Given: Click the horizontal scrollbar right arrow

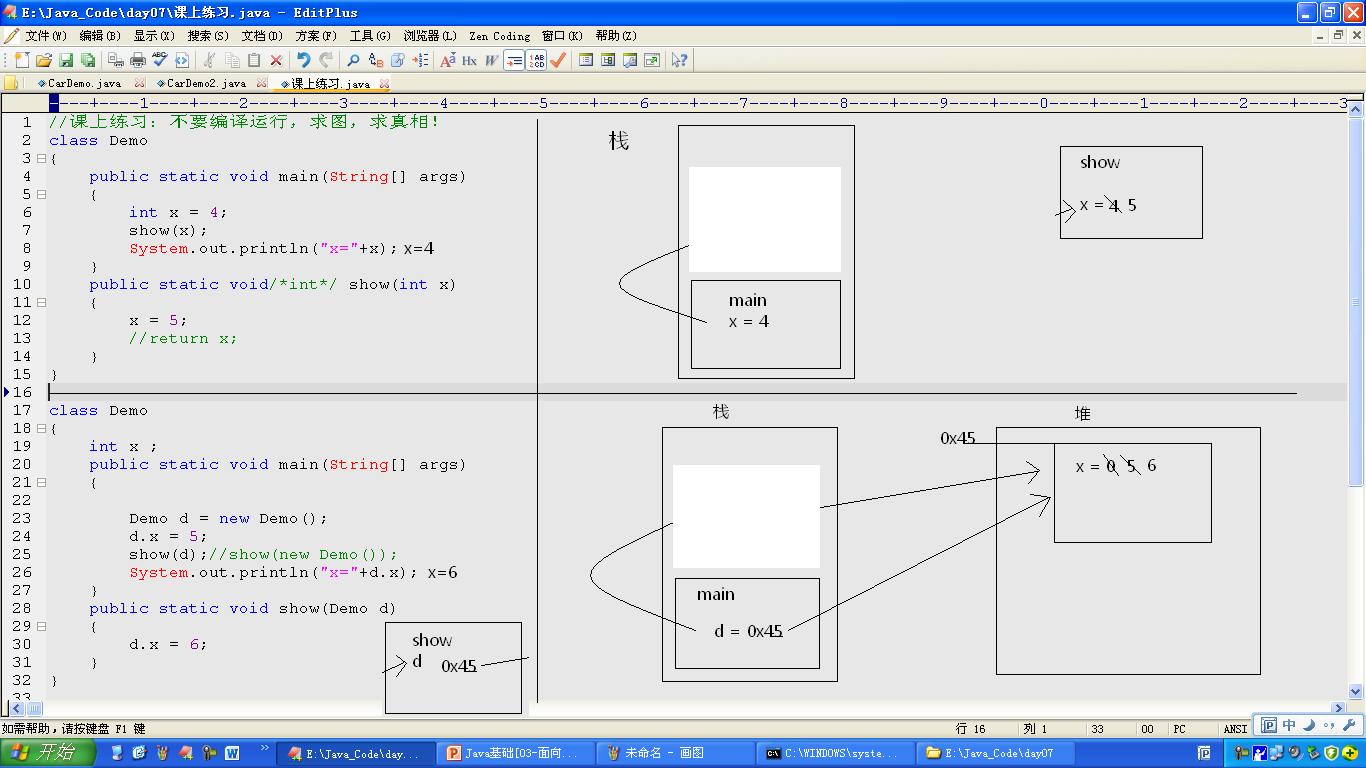Looking at the screenshot, I should (1339, 708).
